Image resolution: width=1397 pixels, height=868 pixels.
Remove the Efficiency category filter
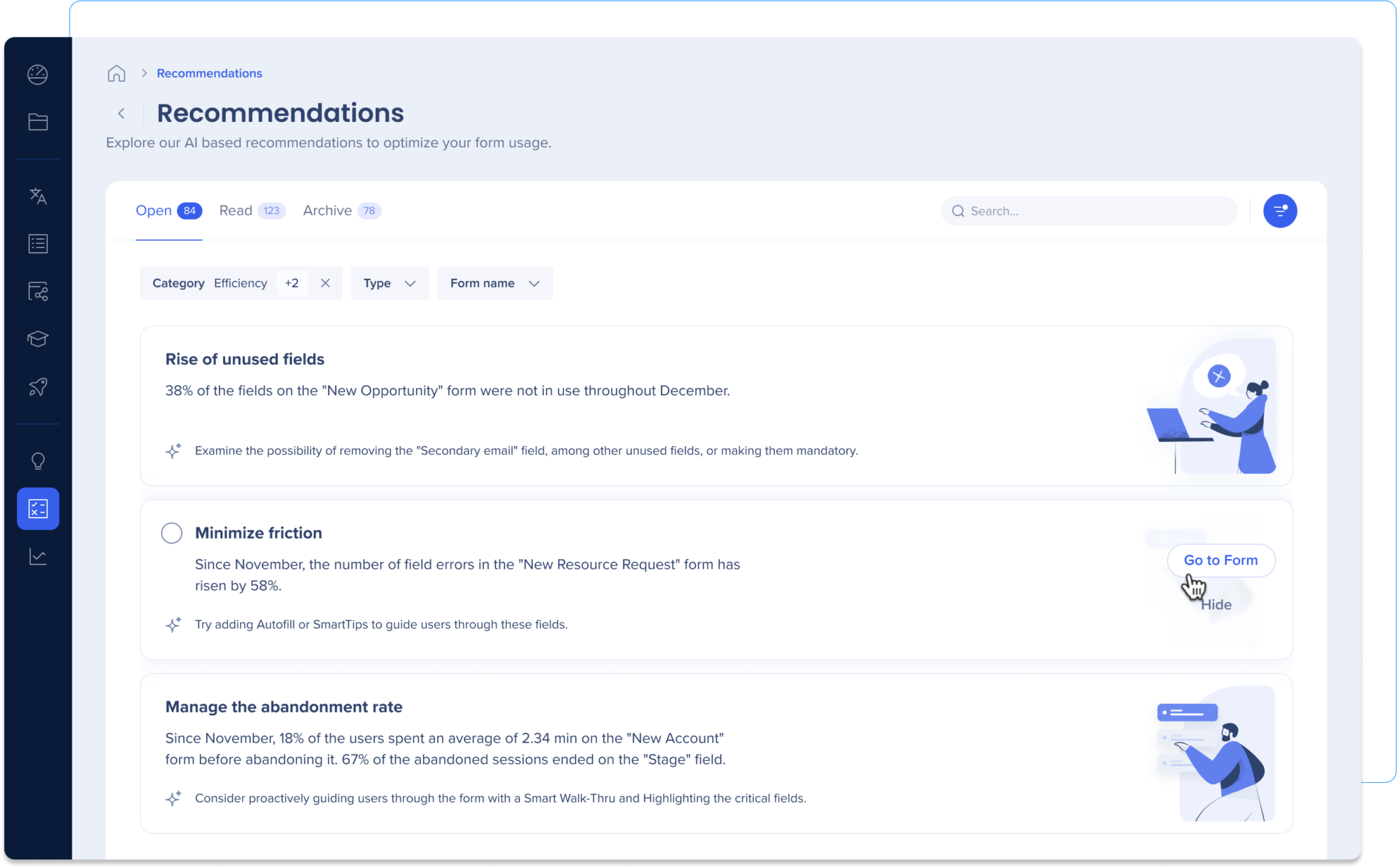(325, 283)
